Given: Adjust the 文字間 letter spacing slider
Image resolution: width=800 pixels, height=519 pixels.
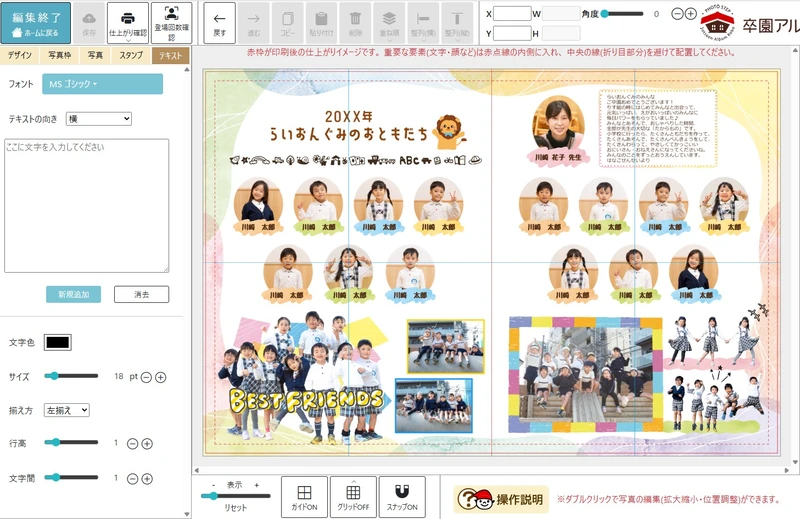Looking at the screenshot, I should pyautogui.click(x=71, y=478).
